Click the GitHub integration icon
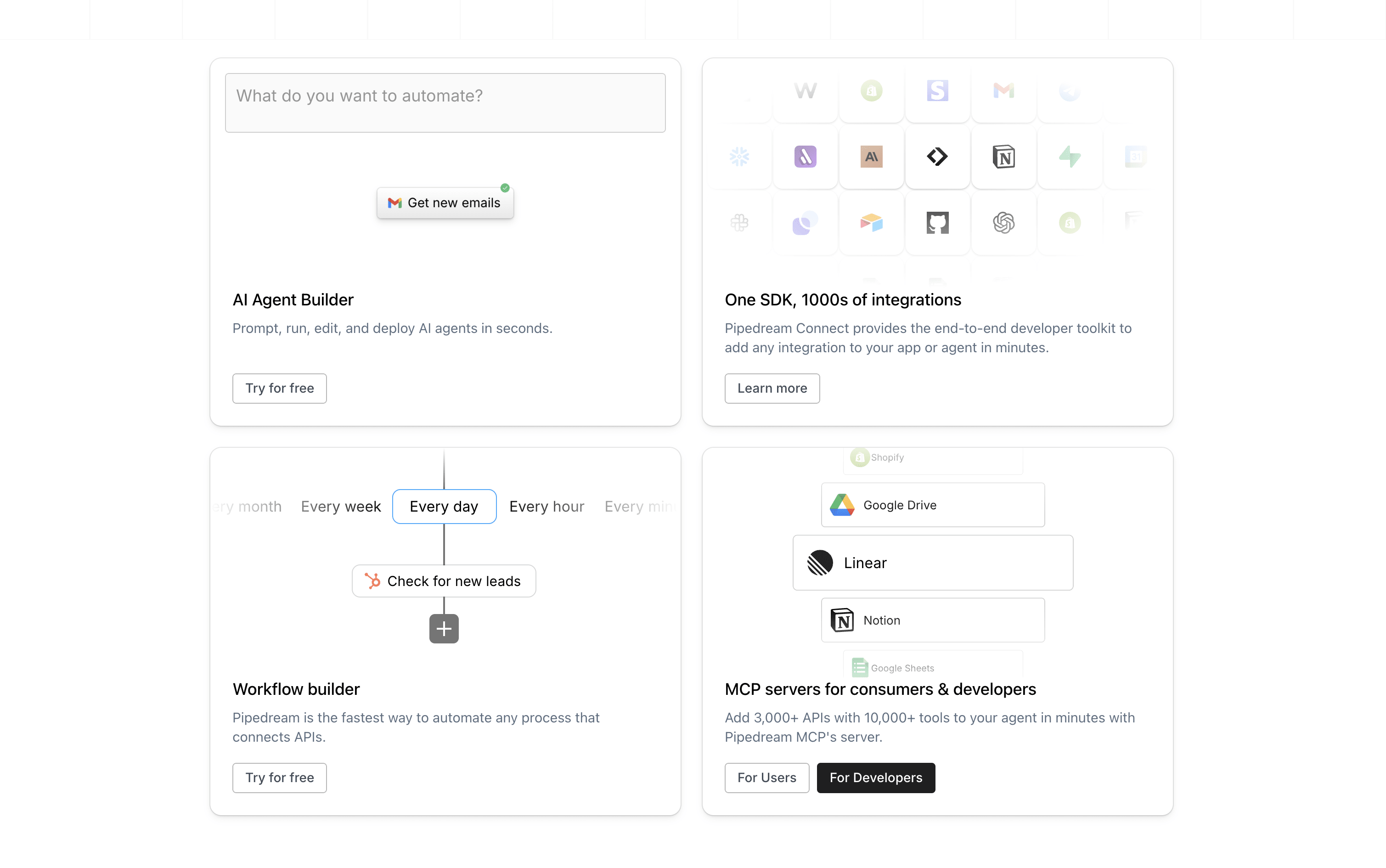Image resolution: width=1386 pixels, height=868 pixels. [937, 223]
